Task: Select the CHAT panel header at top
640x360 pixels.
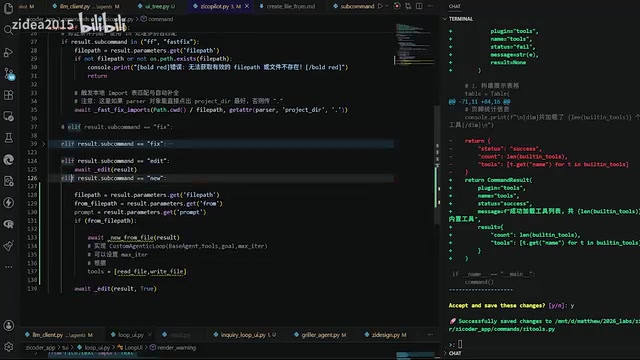Action: point(454,6)
